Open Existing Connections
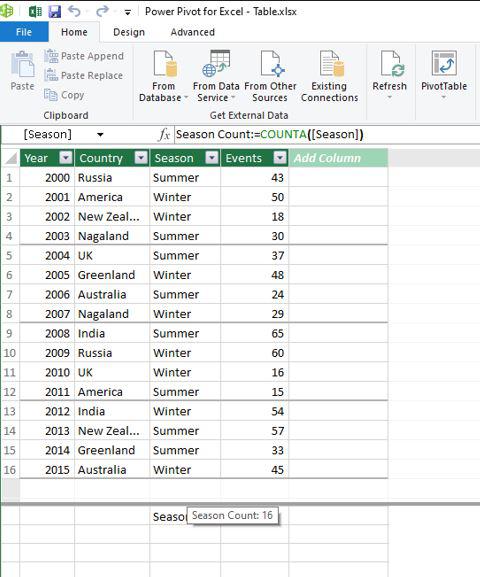480x577 pixels. click(329, 76)
